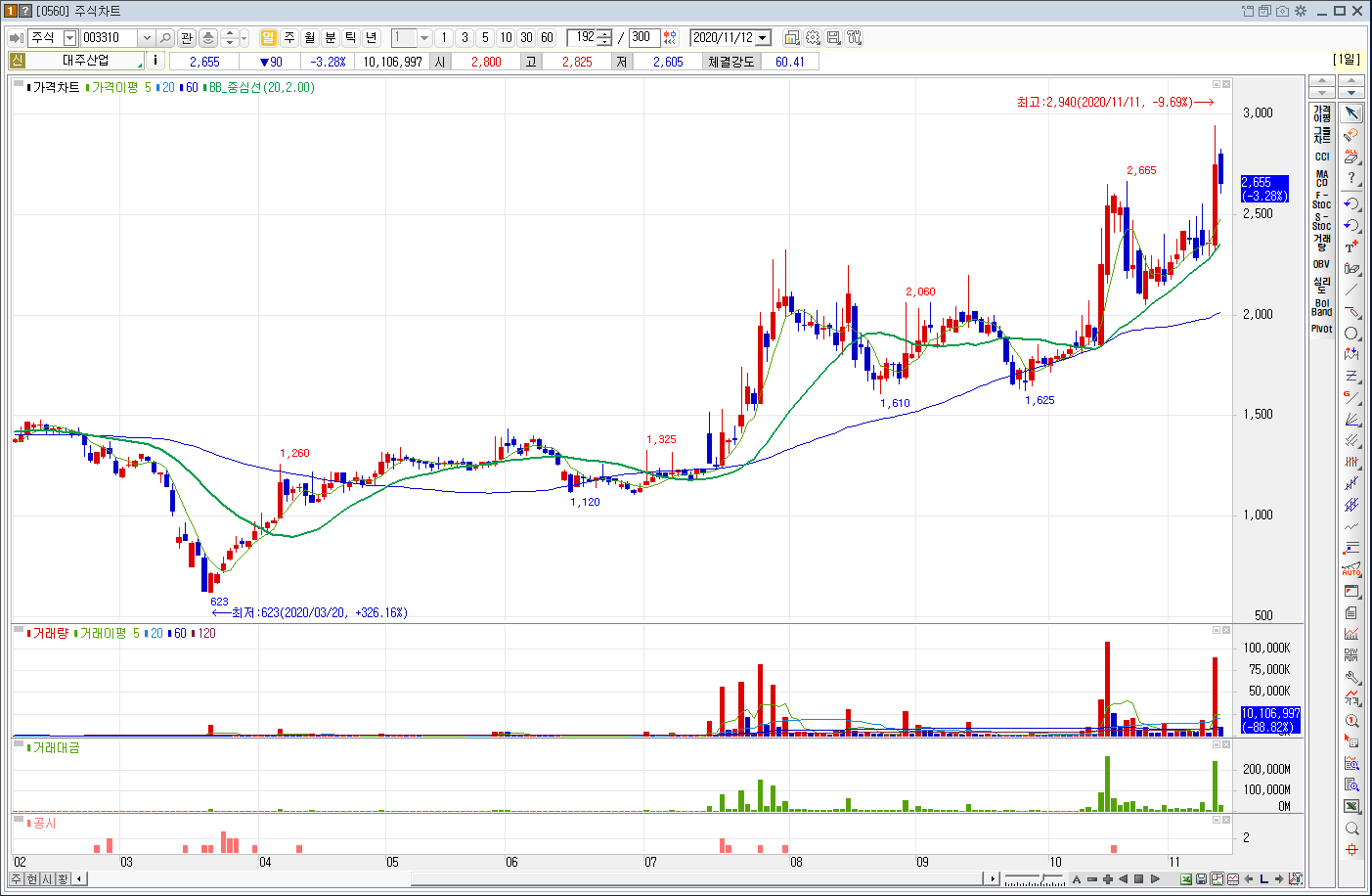Screen dimensions: 1372x896
Task: Switch to 주 (weekly) period
Action: tap(289, 37)
